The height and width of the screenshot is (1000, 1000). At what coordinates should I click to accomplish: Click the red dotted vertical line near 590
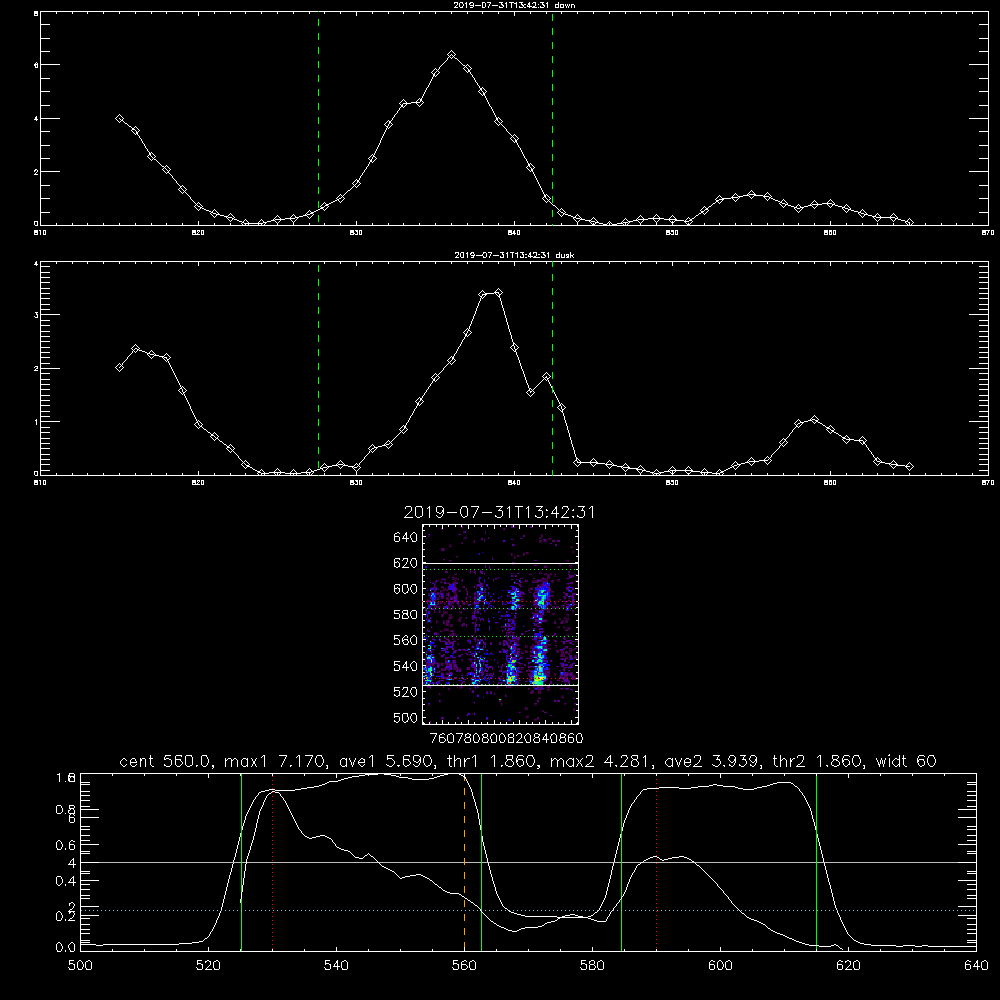656,862
